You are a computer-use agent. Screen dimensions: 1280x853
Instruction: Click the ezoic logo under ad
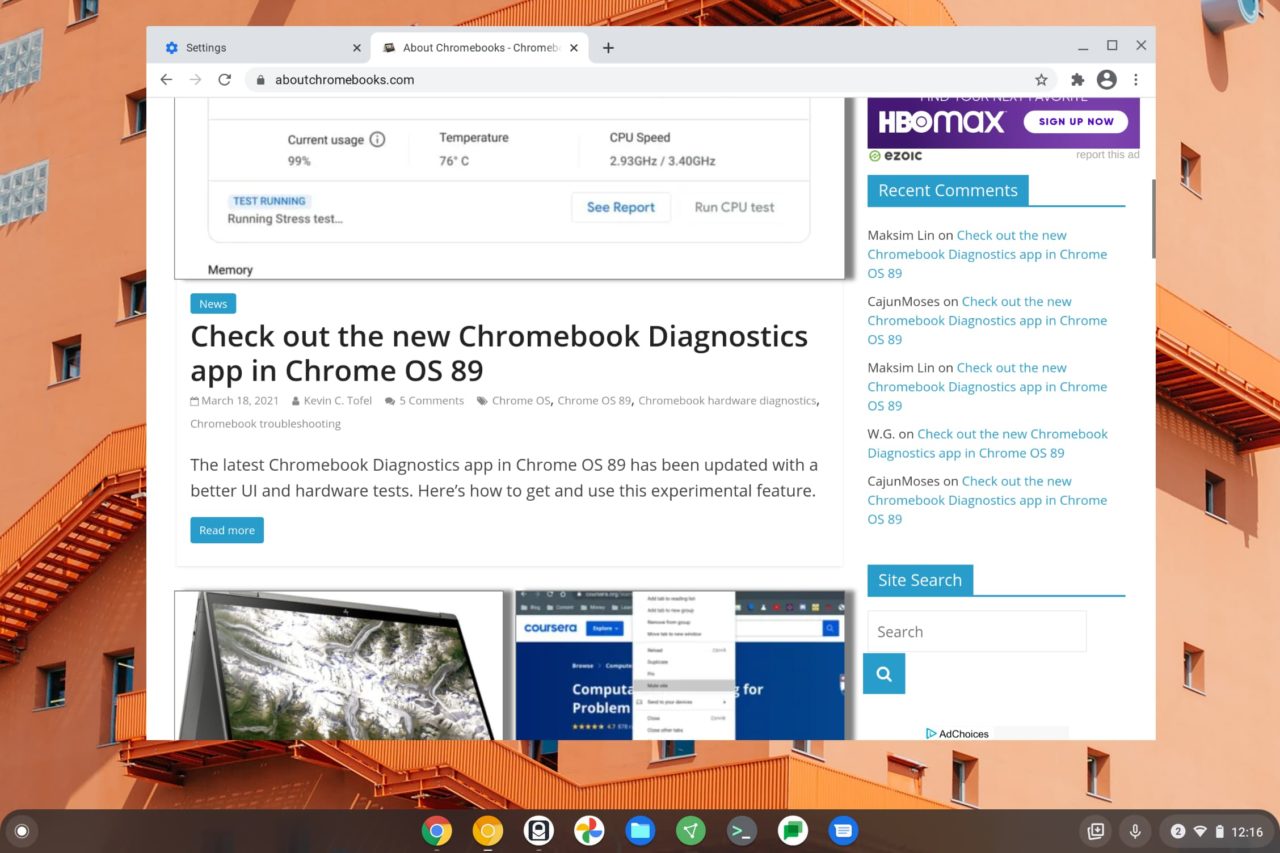[x=895, y=156]
